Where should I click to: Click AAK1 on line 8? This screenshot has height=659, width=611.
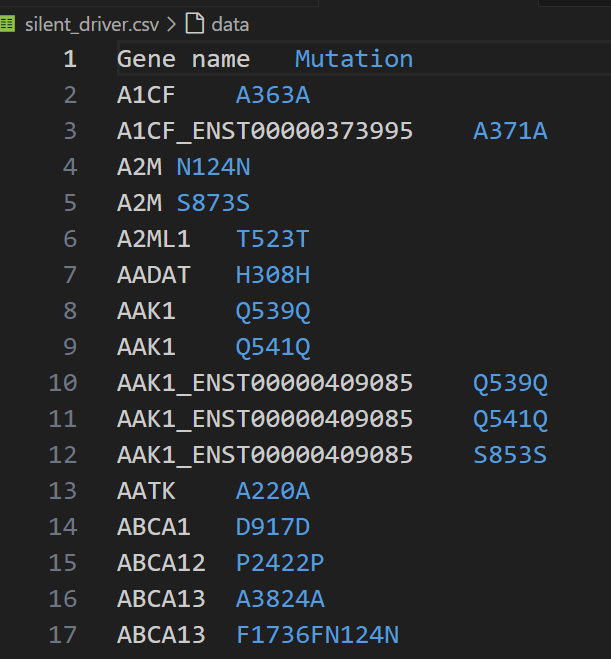coord(146,311)
